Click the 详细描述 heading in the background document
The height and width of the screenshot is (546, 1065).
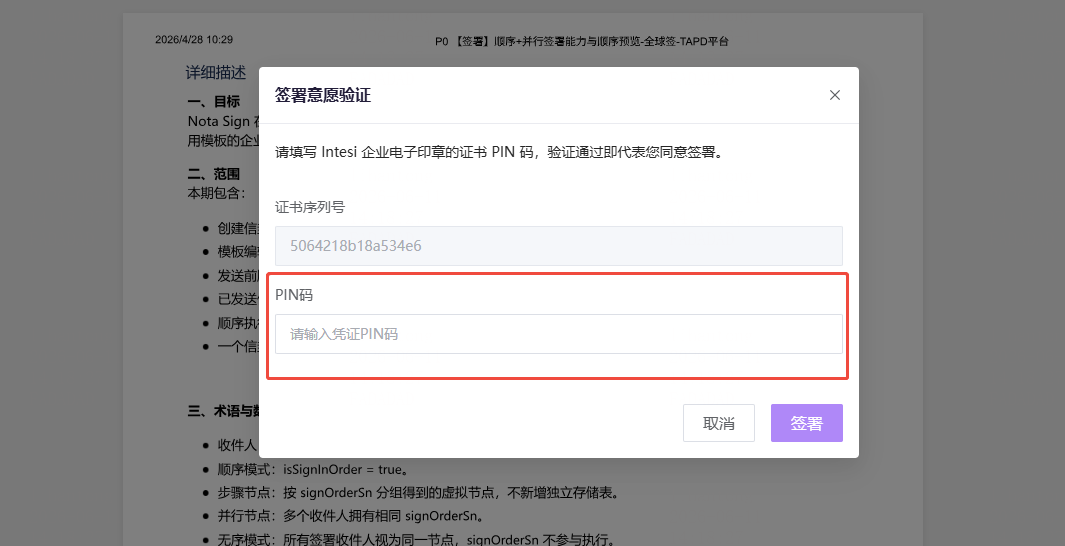[216, 73]
